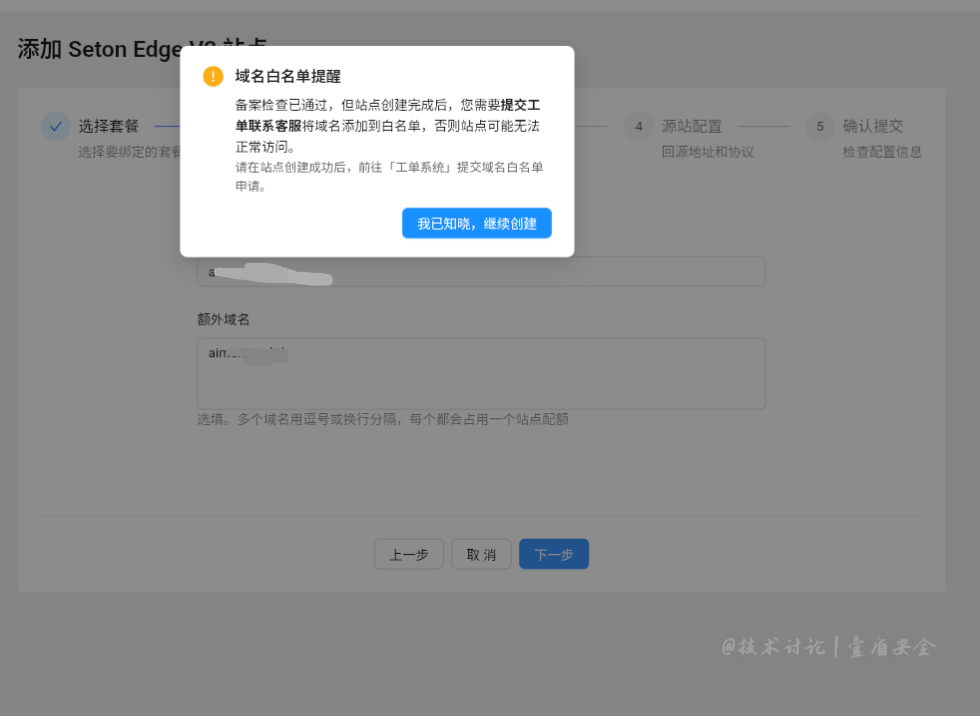Viewport: 980px width, 716px height.
Task: Click the orange warning icon in dialog
Action: pyautogui.click(x=213, y=76)
